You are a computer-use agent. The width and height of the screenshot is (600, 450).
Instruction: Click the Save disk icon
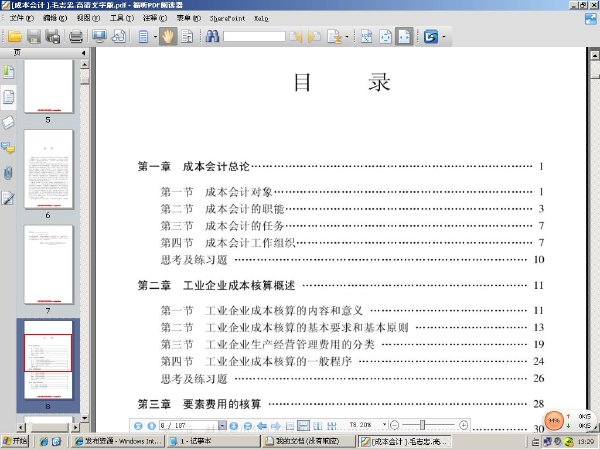coord(34,37)
